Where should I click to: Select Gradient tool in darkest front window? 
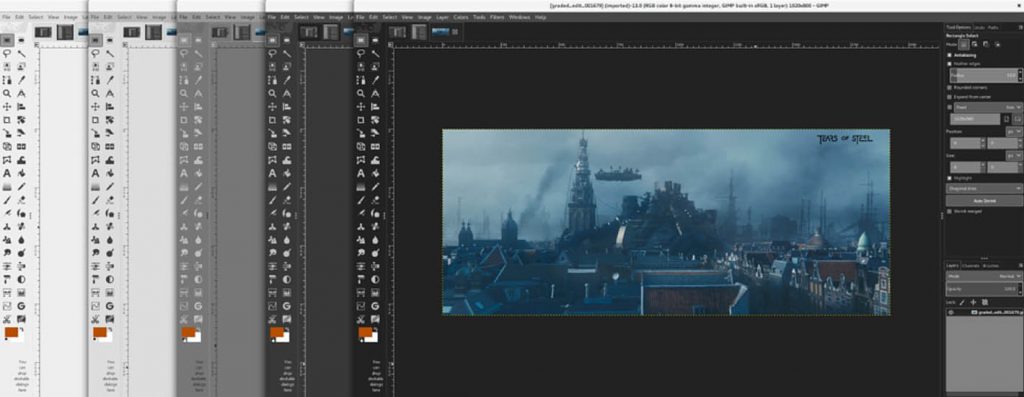tap(360, 187)
